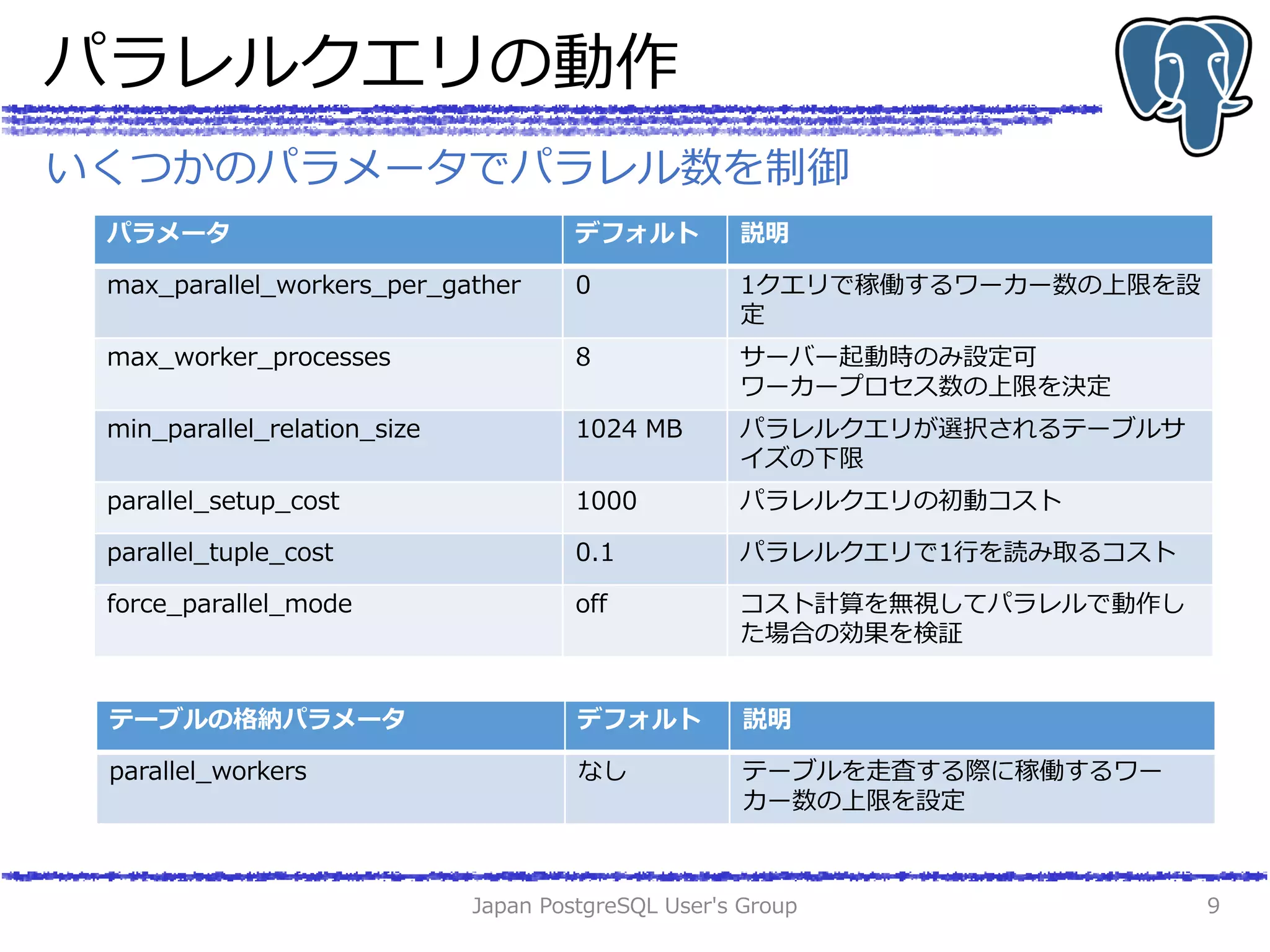Click the second table's 説明 header
This screenshot has height=952, width=1270.
pos(972,725)
